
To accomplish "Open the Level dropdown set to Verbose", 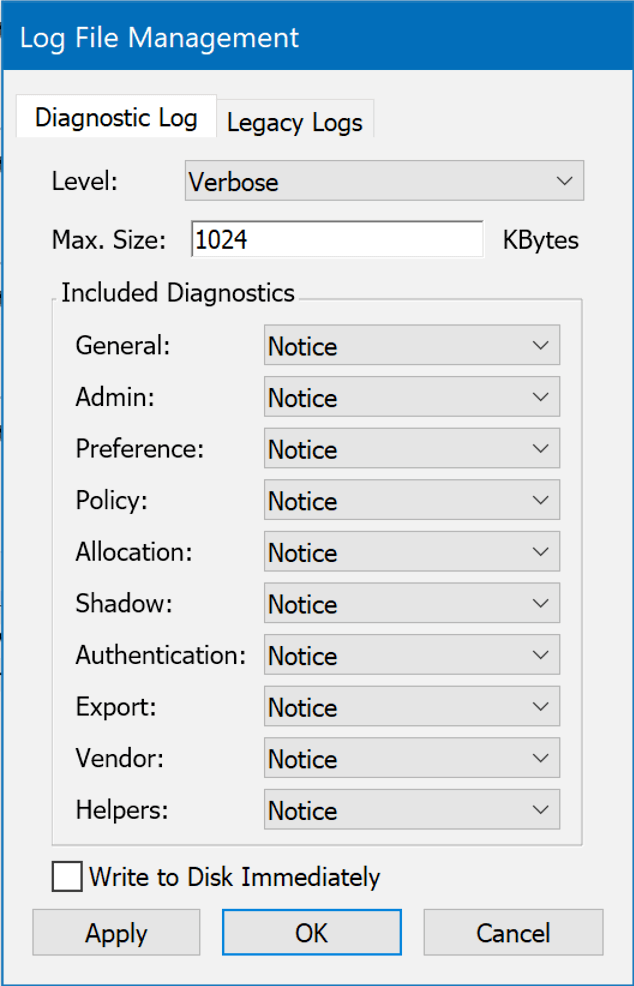I will [384, 182].
